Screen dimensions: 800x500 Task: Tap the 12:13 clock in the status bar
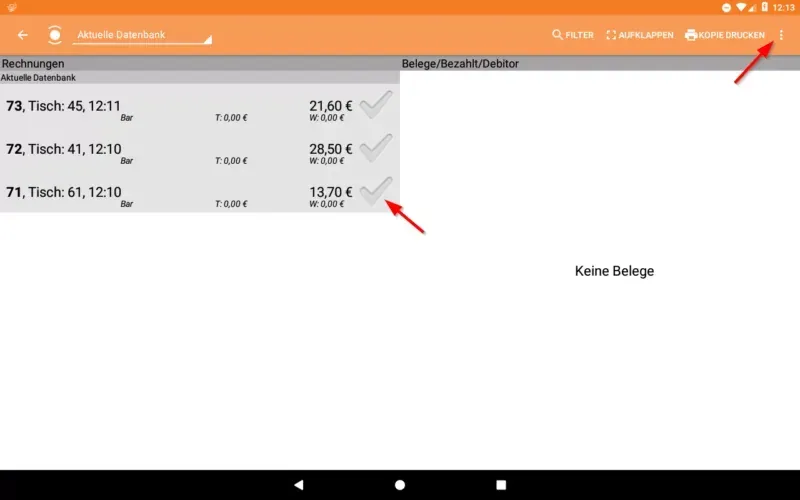784,8
